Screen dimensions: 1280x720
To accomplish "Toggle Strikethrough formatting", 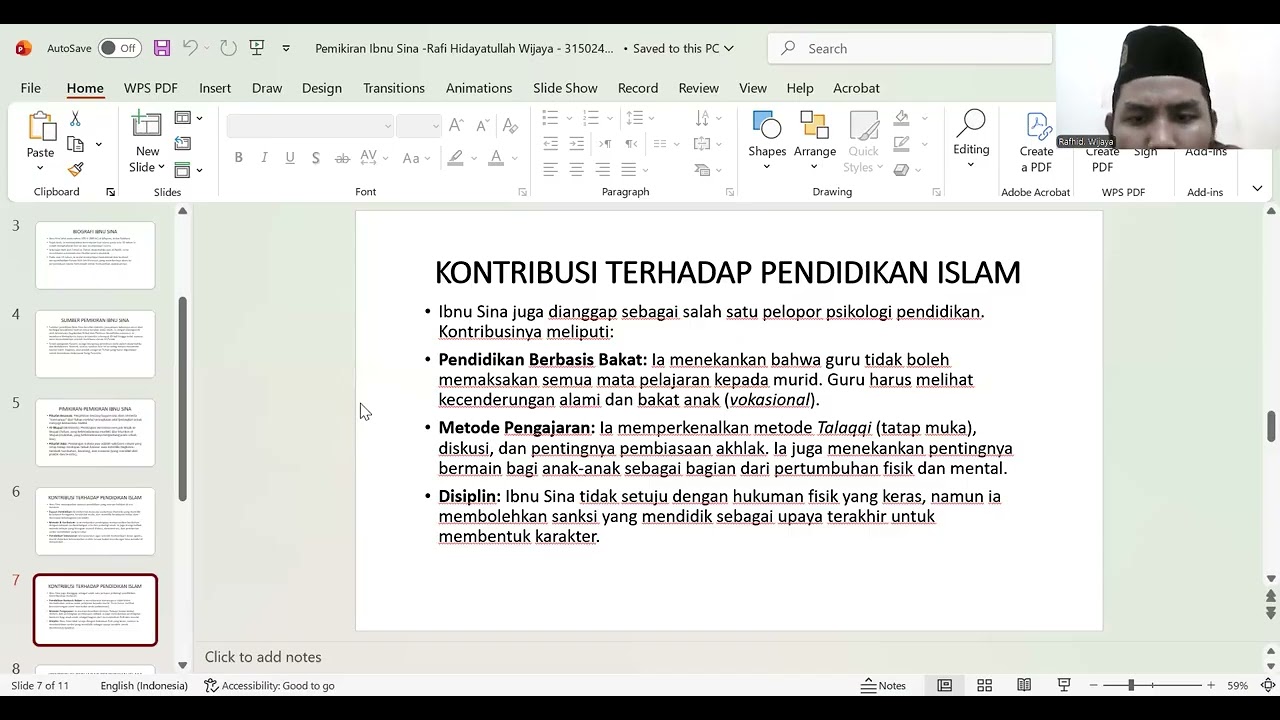I will click(x=342, y=158).
